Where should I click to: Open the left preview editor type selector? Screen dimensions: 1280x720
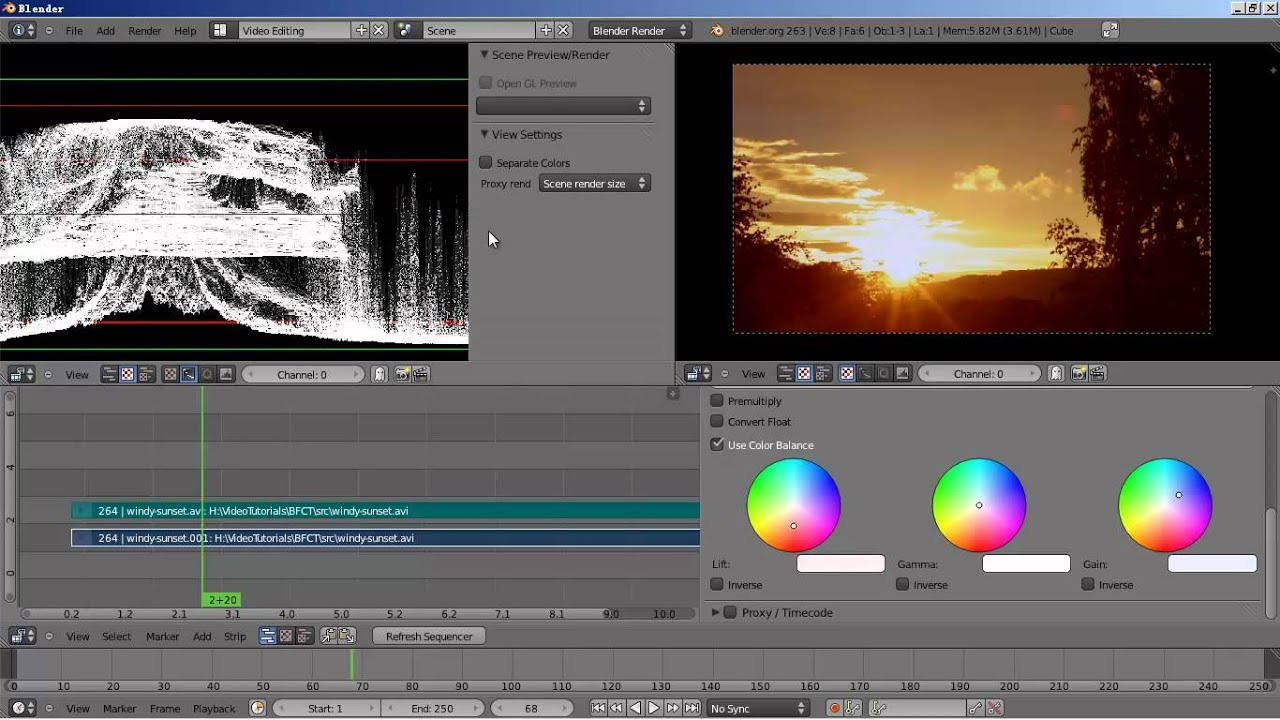tap(22, 374)
